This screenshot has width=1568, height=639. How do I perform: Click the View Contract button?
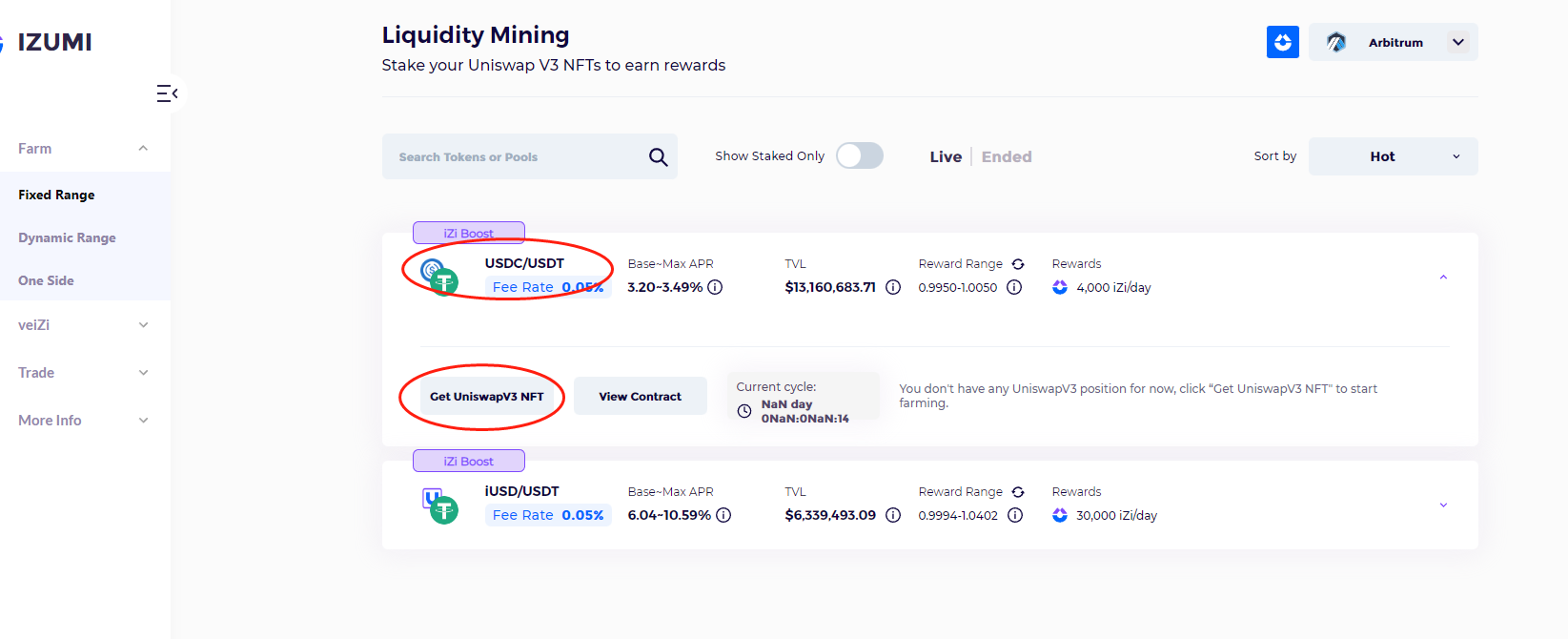point(640,397)
